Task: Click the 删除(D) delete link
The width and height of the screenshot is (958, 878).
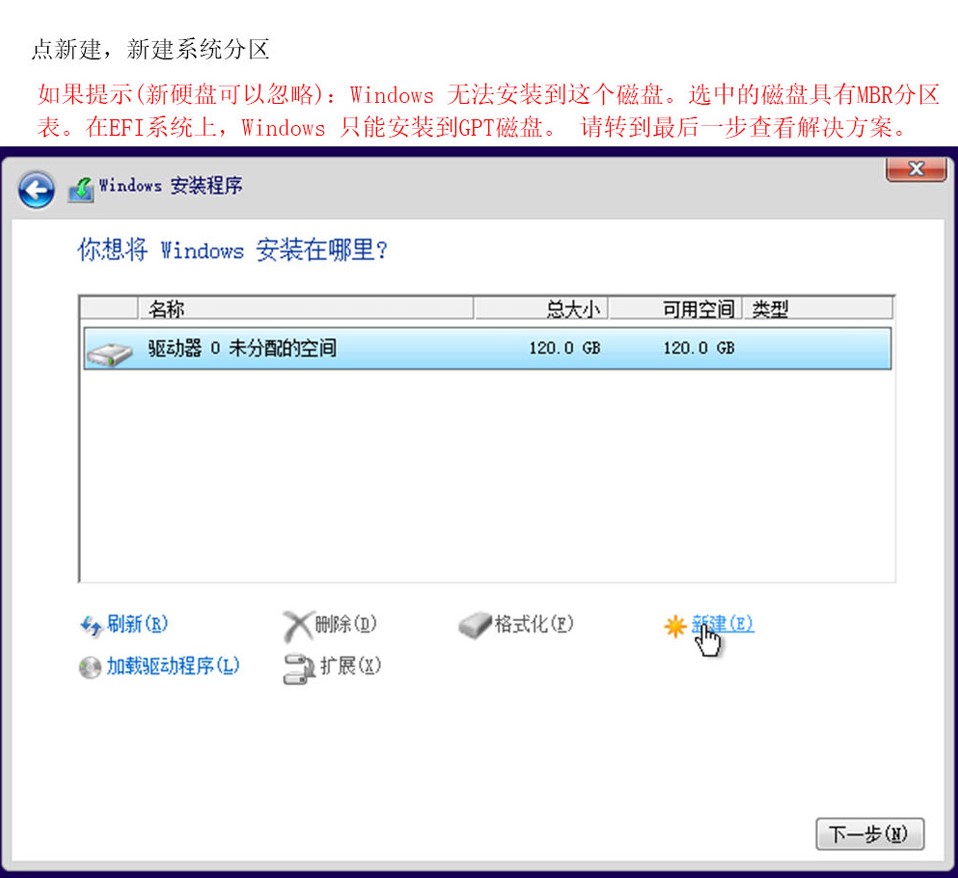Action: [x=346, y=624]
